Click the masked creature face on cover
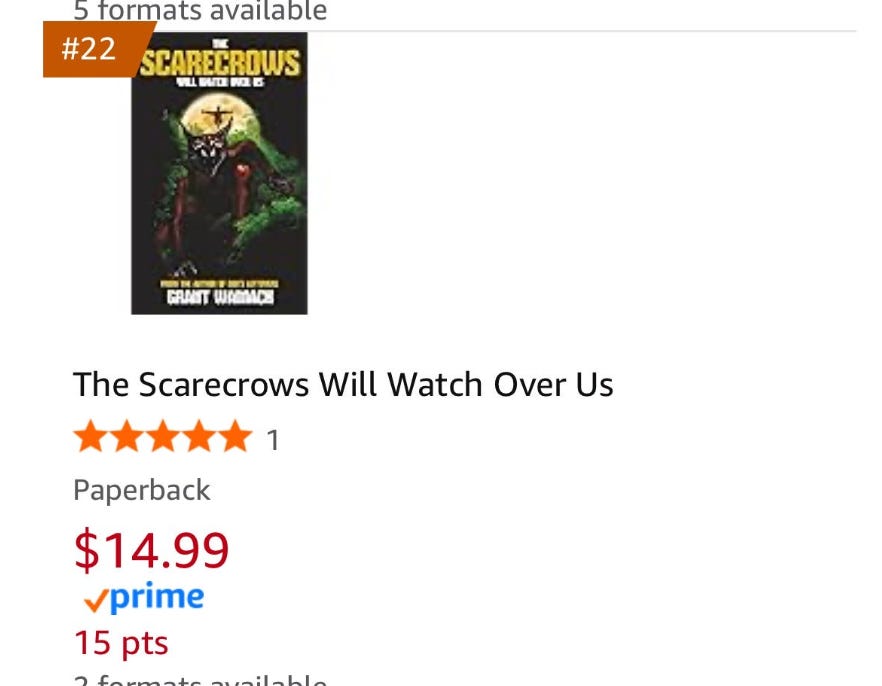The image size is (882, 686). pyautogui.click(x=208, y=149)
